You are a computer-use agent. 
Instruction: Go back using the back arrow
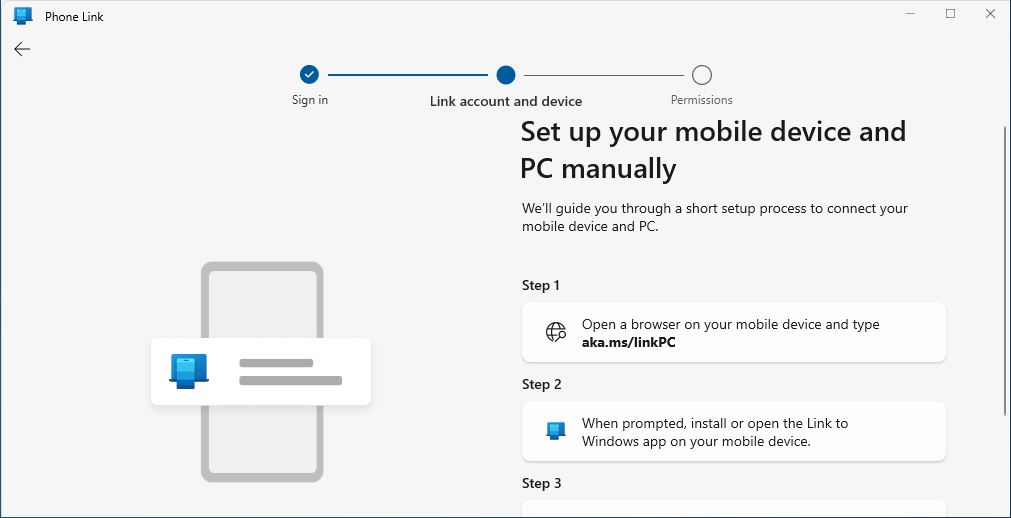pos(22,49)
